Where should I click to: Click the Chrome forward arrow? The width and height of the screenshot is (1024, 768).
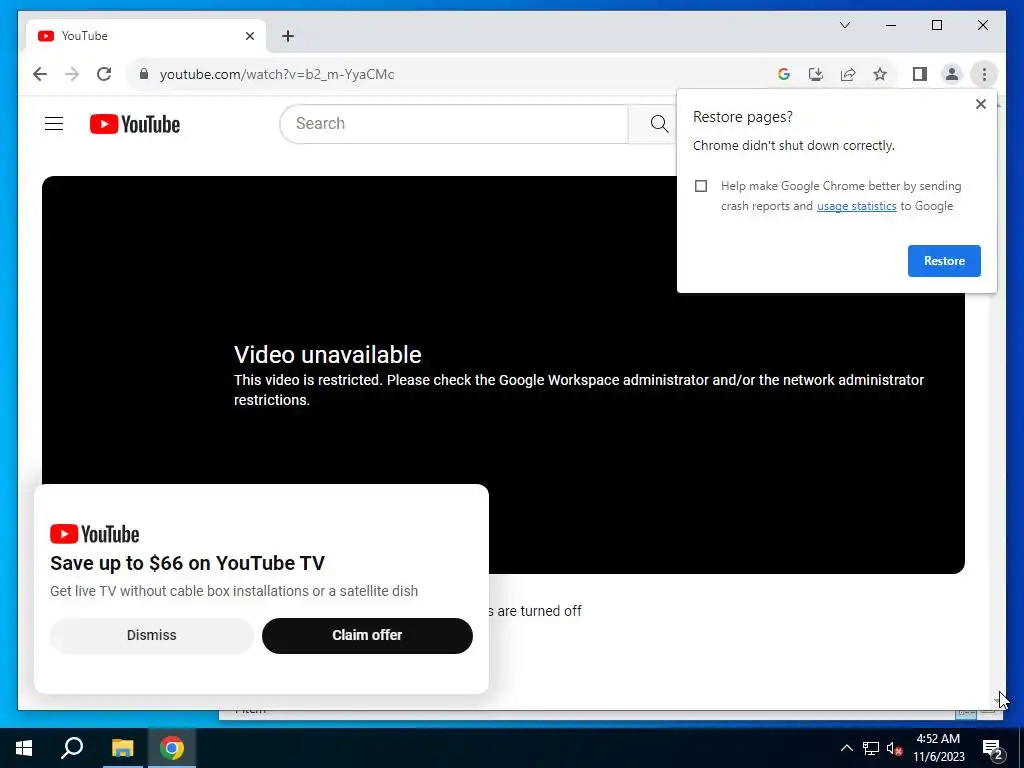pyautogui.click(x=72, y=74)
